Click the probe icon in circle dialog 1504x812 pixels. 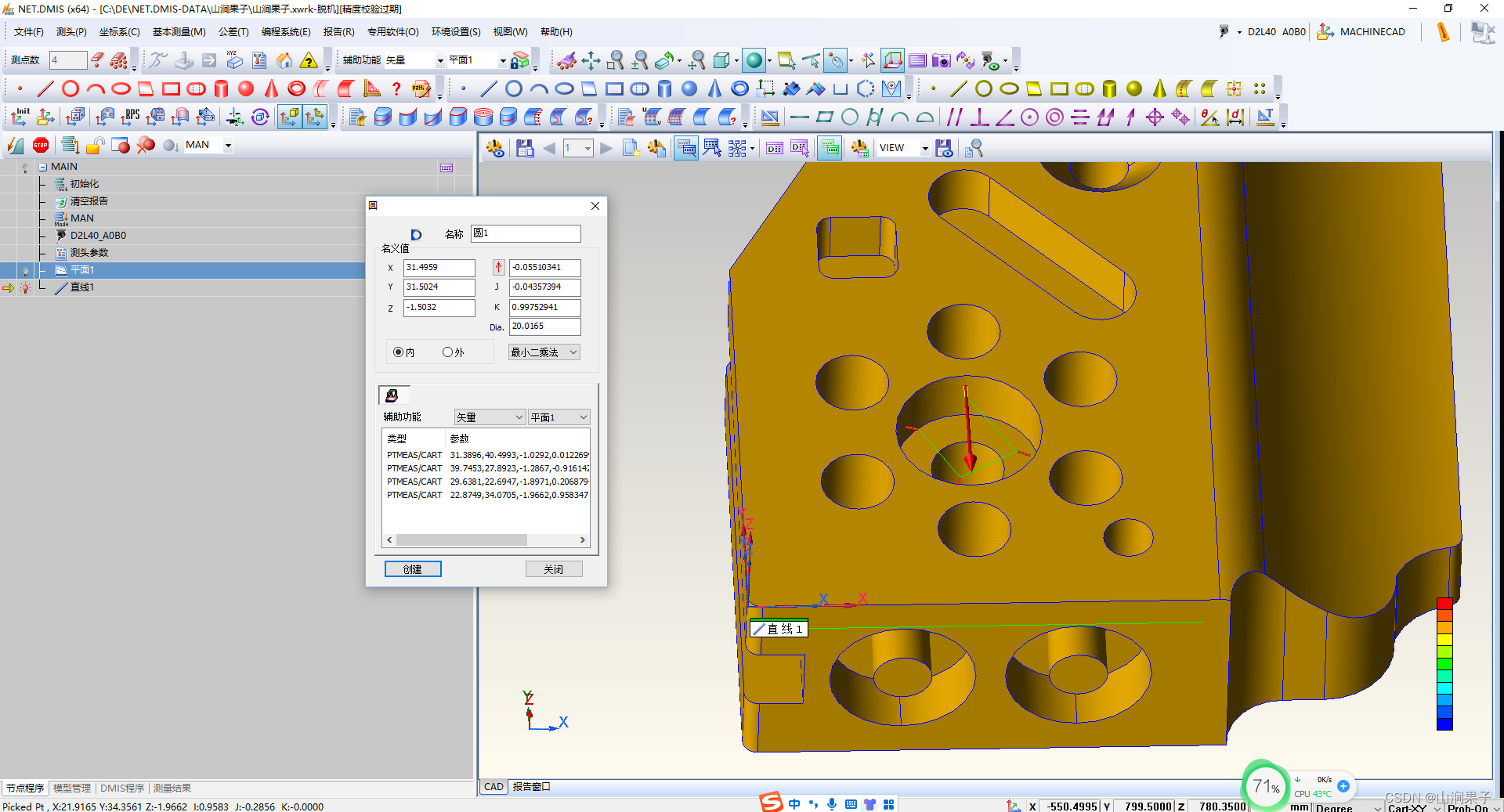[392, 395]
